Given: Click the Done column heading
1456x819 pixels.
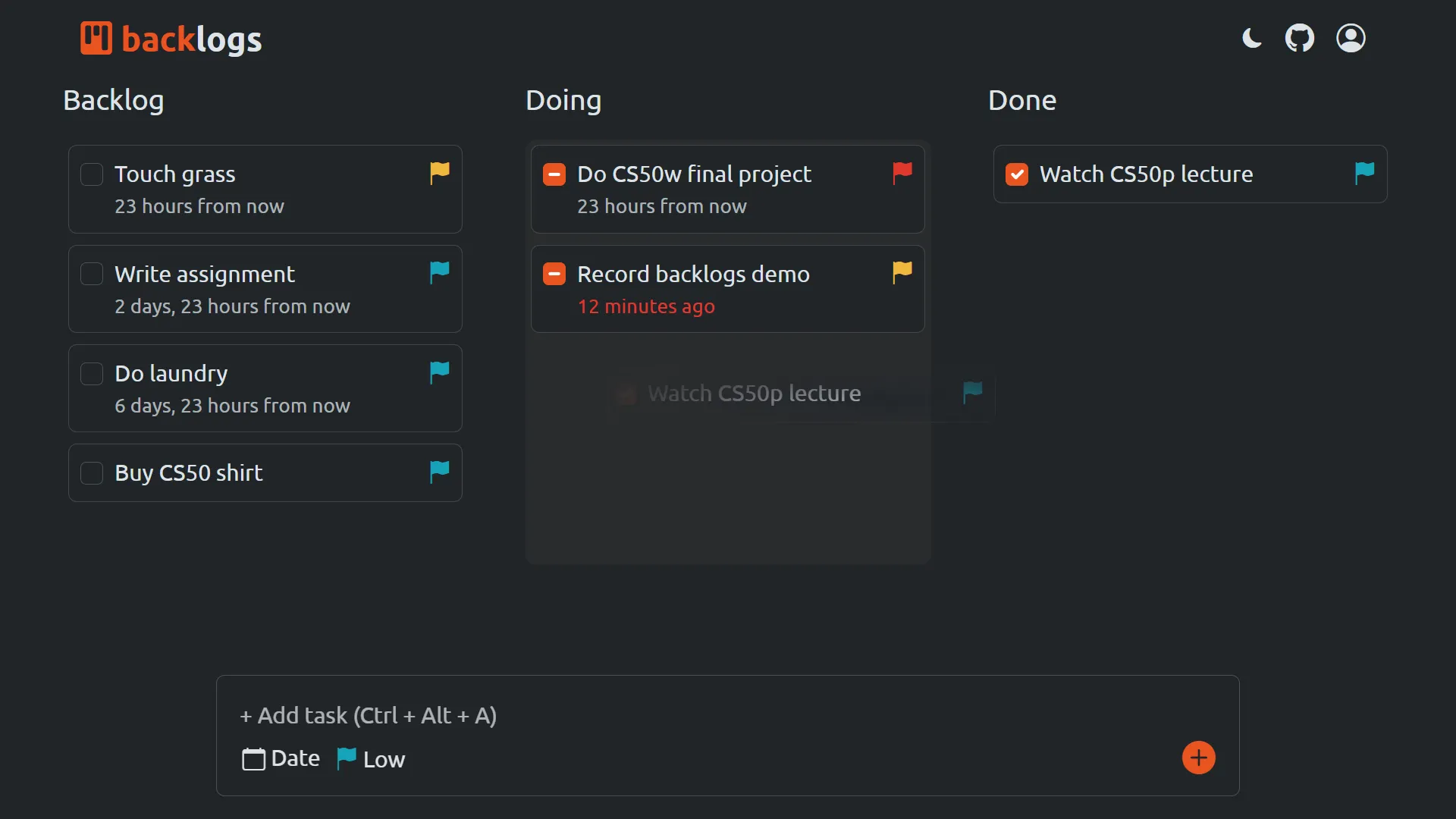Looking at the screenshot, I should pyautogui.click(x=1022, y=100).
